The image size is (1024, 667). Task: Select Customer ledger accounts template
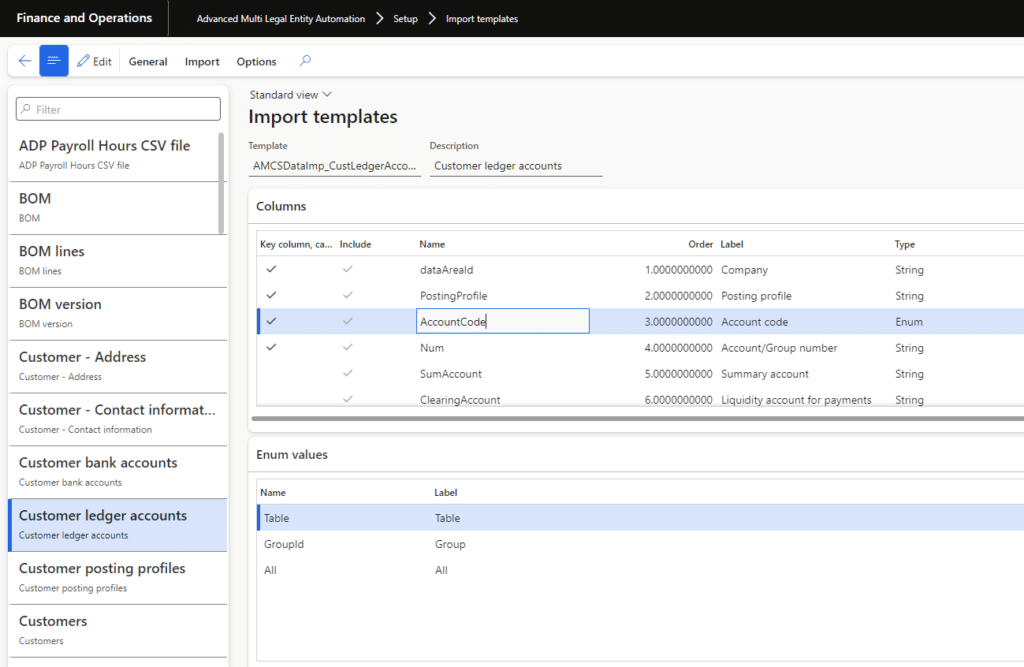[118, 525]
